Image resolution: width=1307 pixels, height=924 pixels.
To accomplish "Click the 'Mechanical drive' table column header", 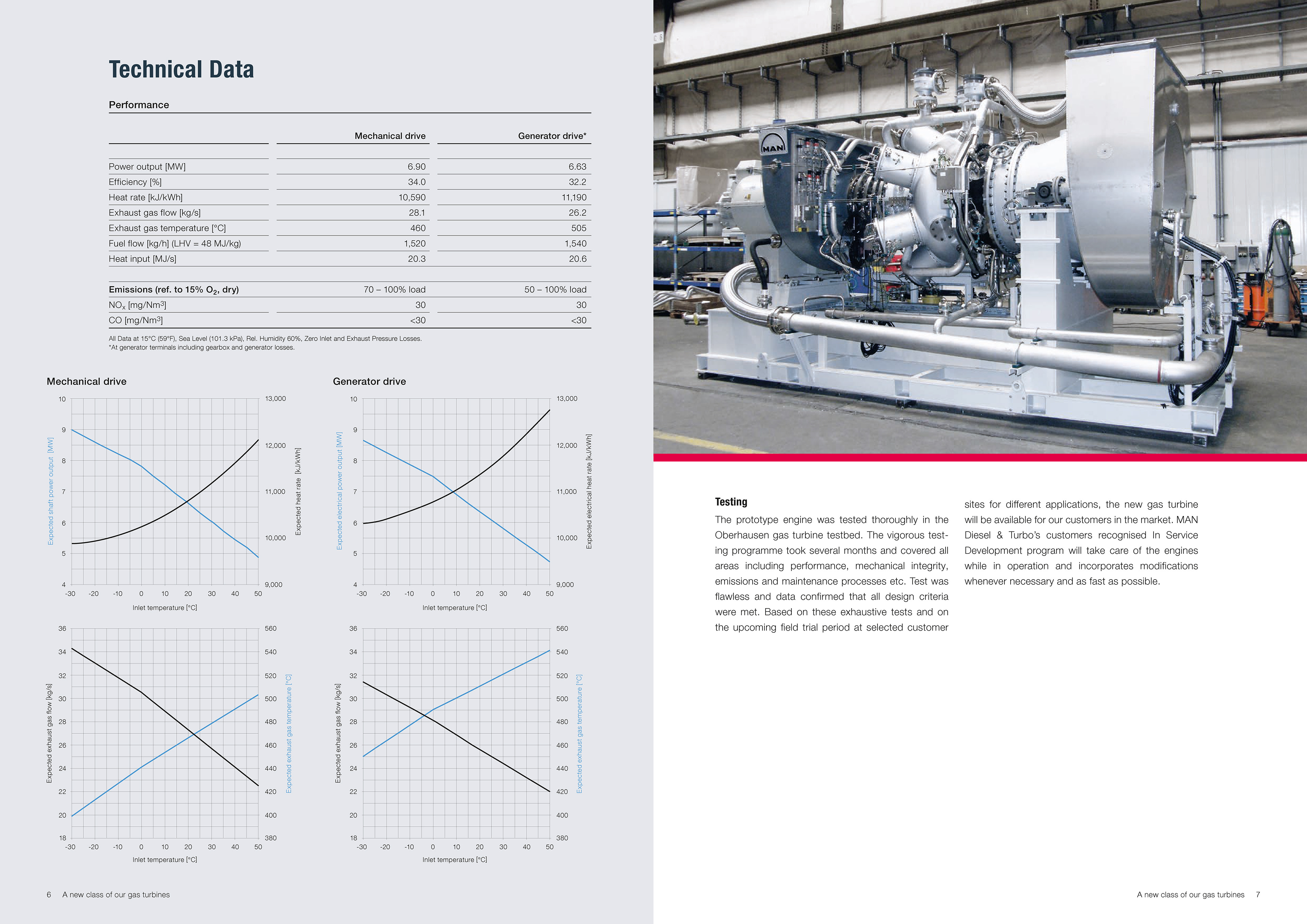I will click(x=390, y=136).
